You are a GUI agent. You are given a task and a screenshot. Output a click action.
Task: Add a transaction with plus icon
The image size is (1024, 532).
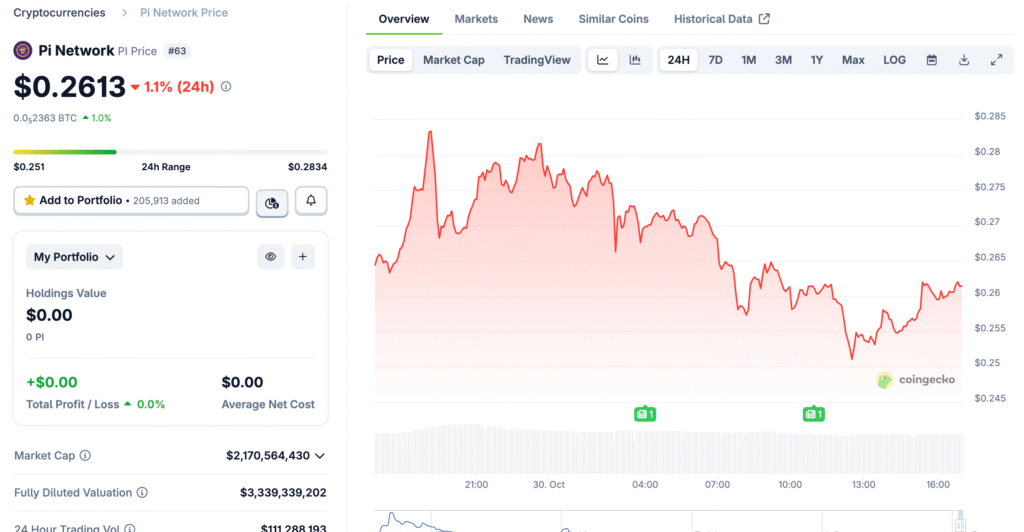tap(303, 257)
